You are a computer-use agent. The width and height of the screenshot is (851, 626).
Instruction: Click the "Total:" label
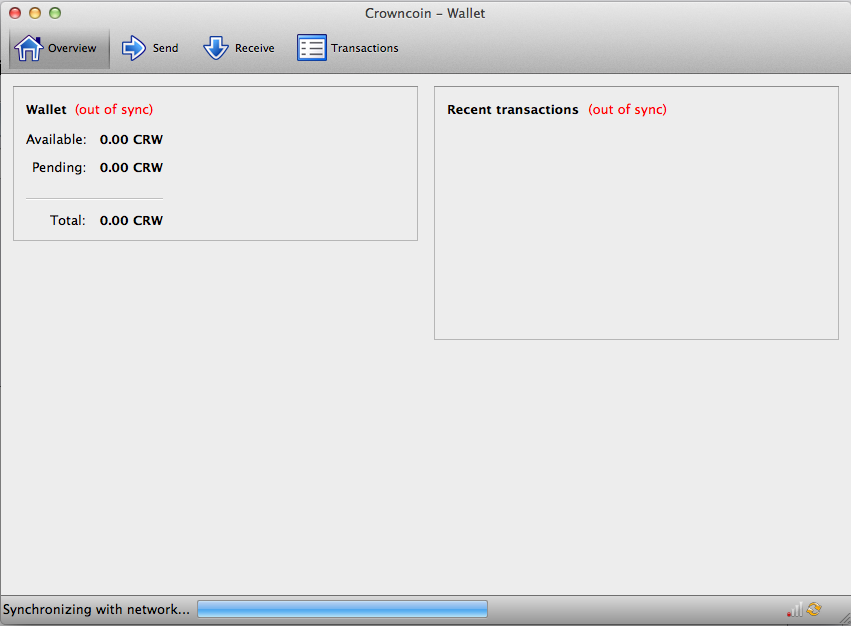[68, 220]
